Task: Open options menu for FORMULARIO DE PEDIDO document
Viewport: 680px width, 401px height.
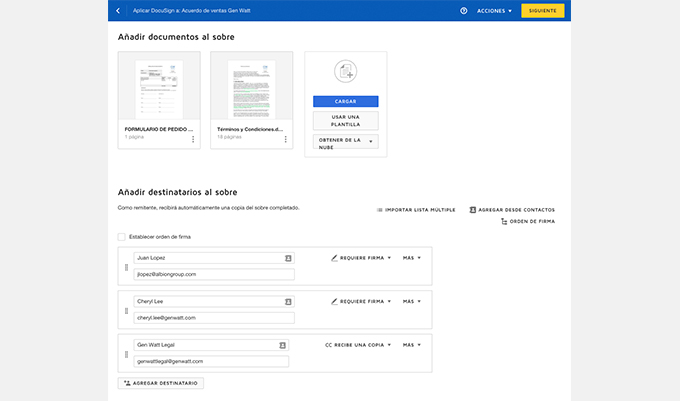Action: point(193,139)
